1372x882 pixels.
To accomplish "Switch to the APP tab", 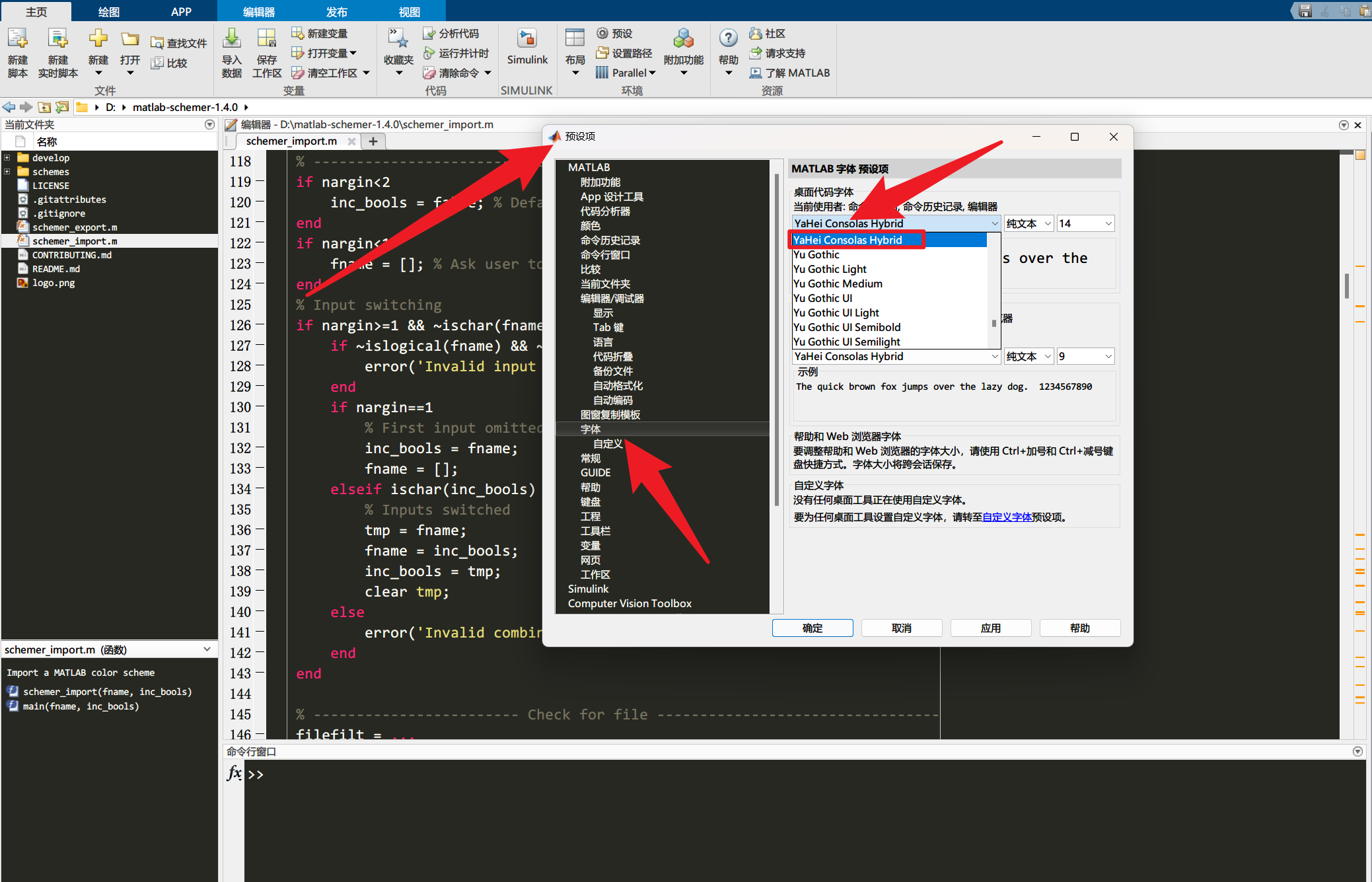I will click(x=181, y=11).
